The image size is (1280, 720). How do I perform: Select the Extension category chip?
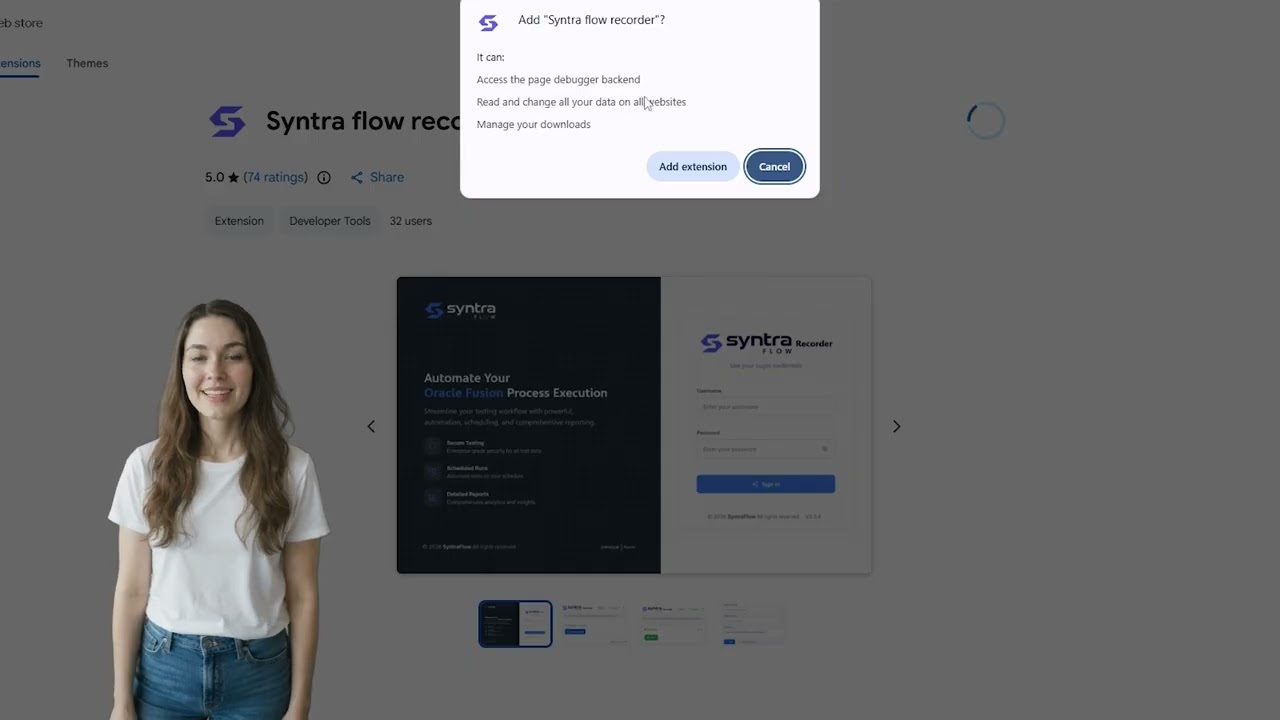click(x=239, y=221)
